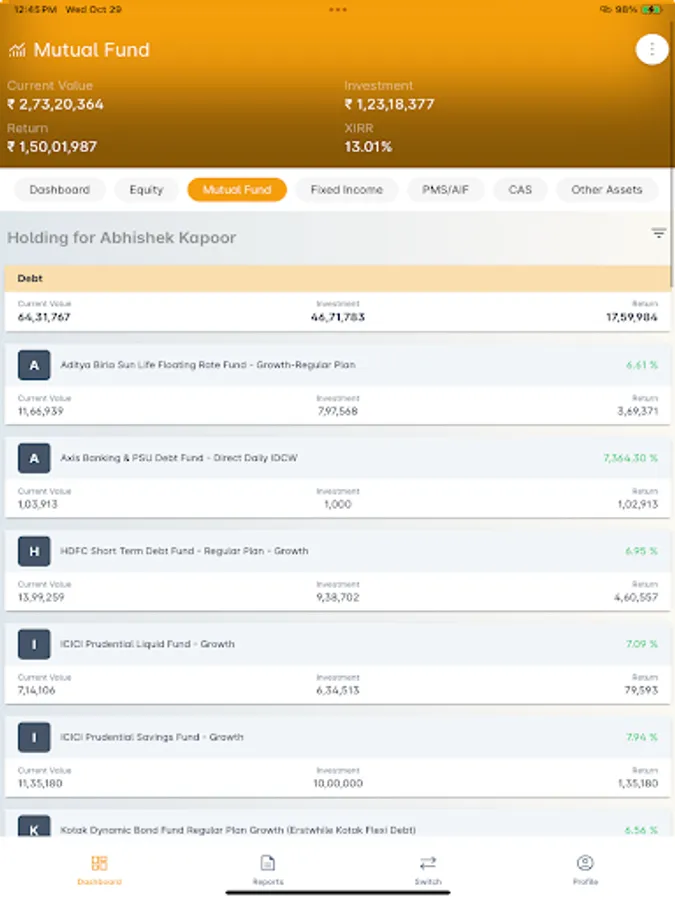
Task: Tap the 6.61 % return of Aditya Birla
Action: click(x=642, y=365)
